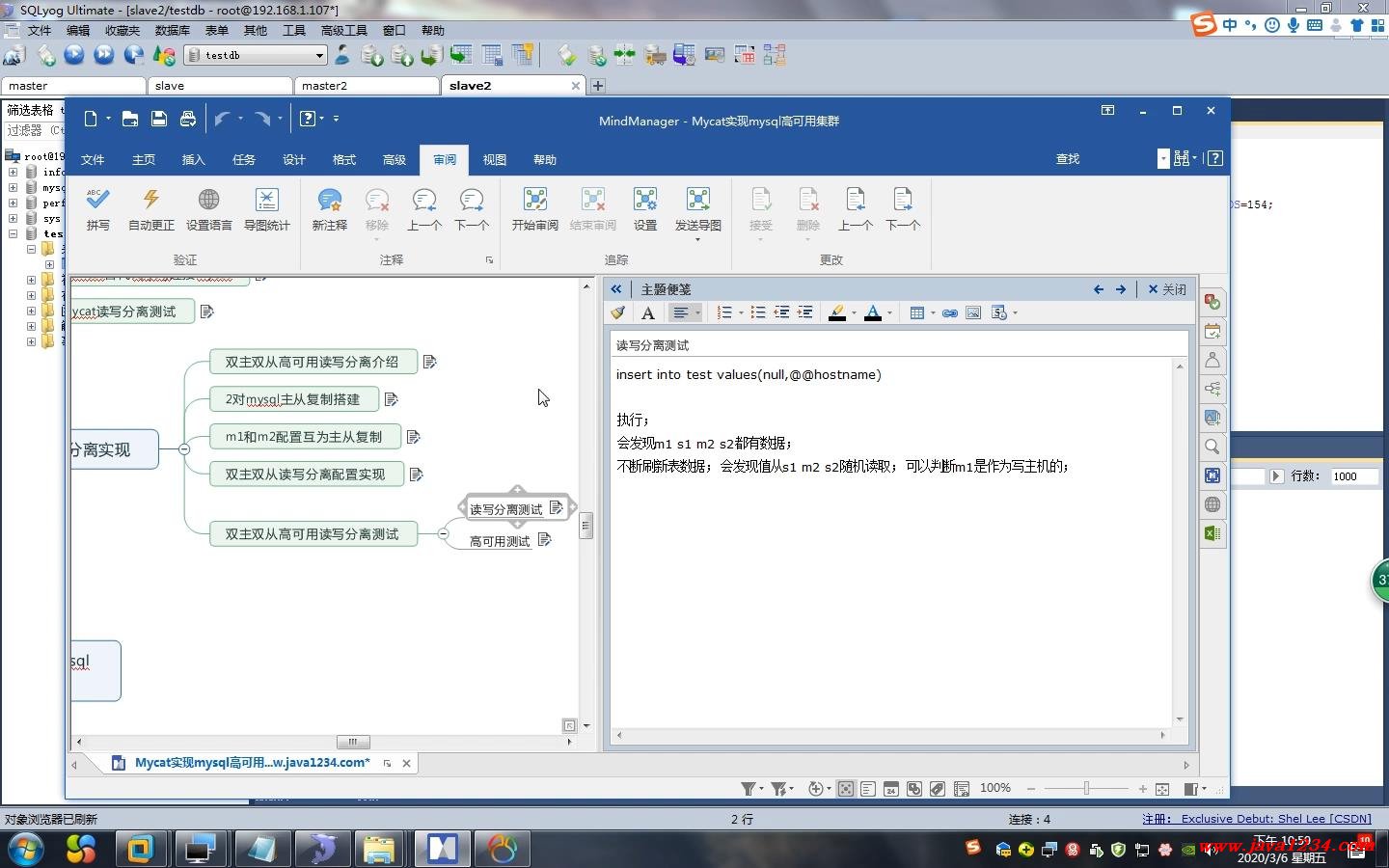Toggle the tag view icon in status bar
This screenshot has width=1389, height=868.
click(938, 789)
